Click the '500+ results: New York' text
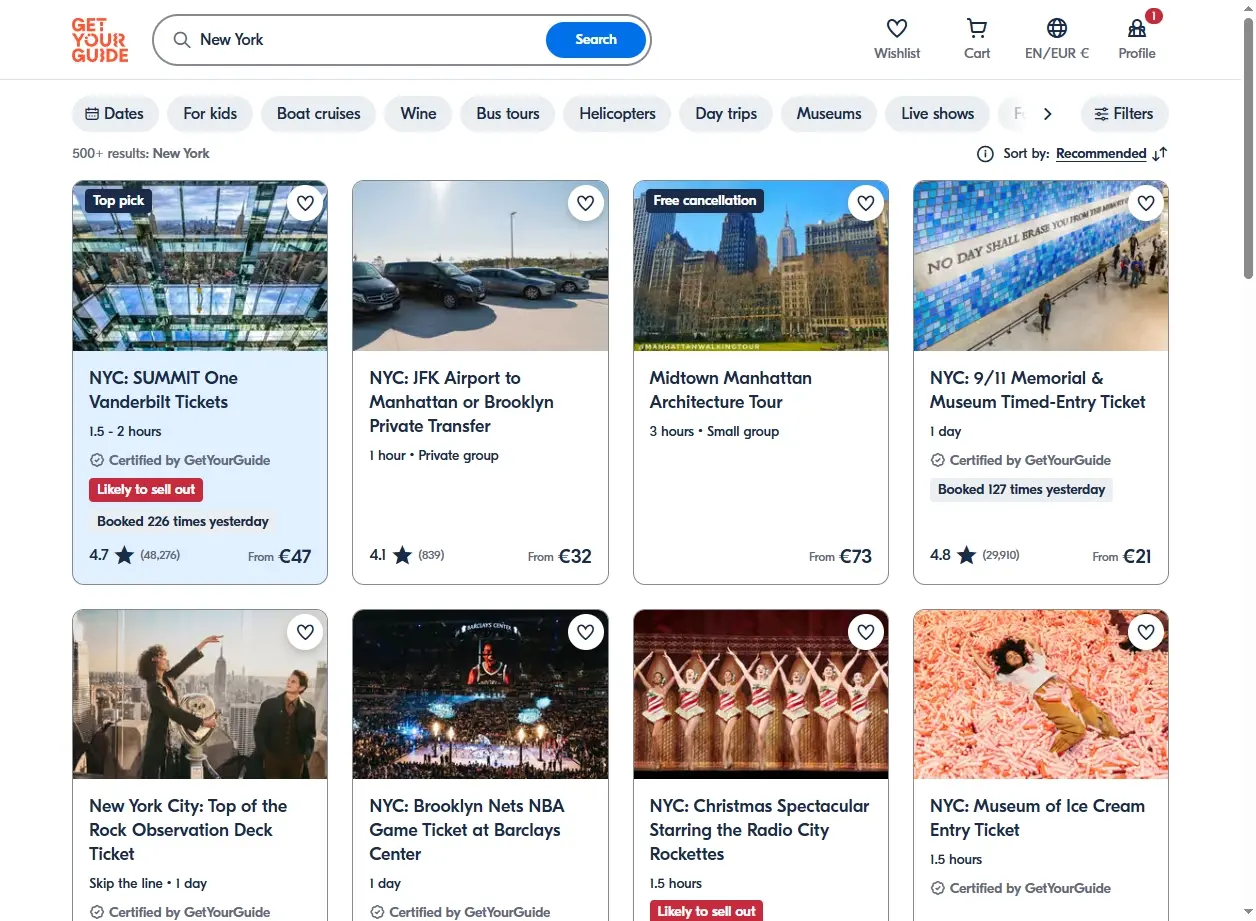The image size is (1256, 921). (141, 154)
